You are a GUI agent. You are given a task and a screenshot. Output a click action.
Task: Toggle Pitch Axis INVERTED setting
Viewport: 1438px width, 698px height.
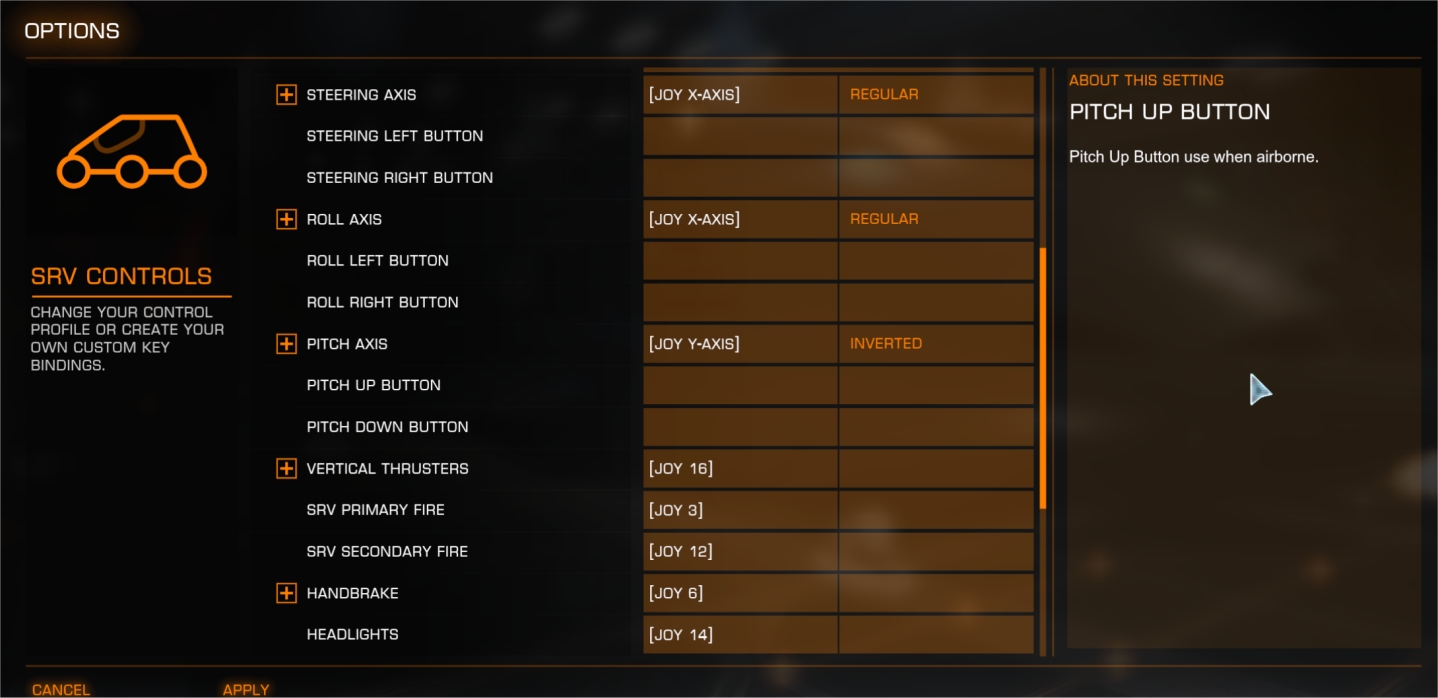(936, 344)
